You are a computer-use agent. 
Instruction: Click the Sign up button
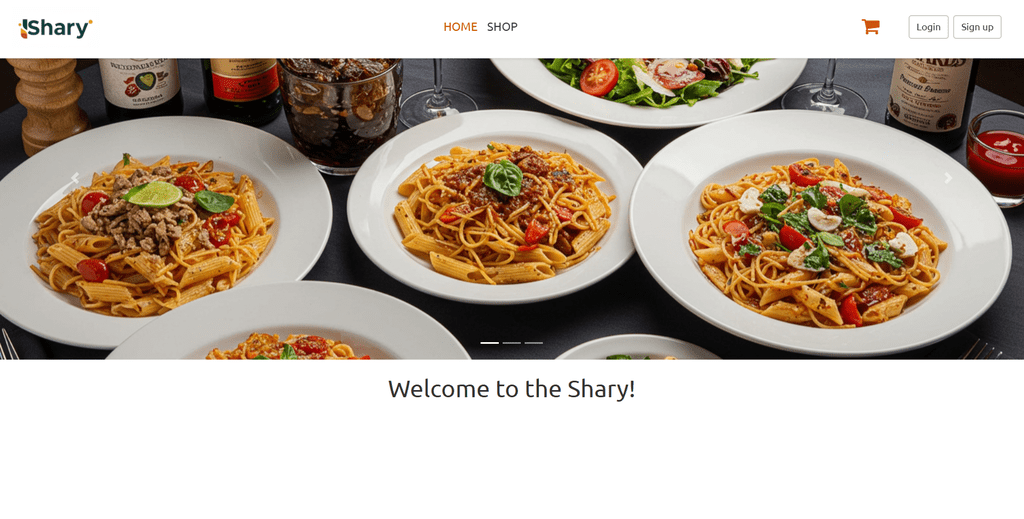(977, 27)
